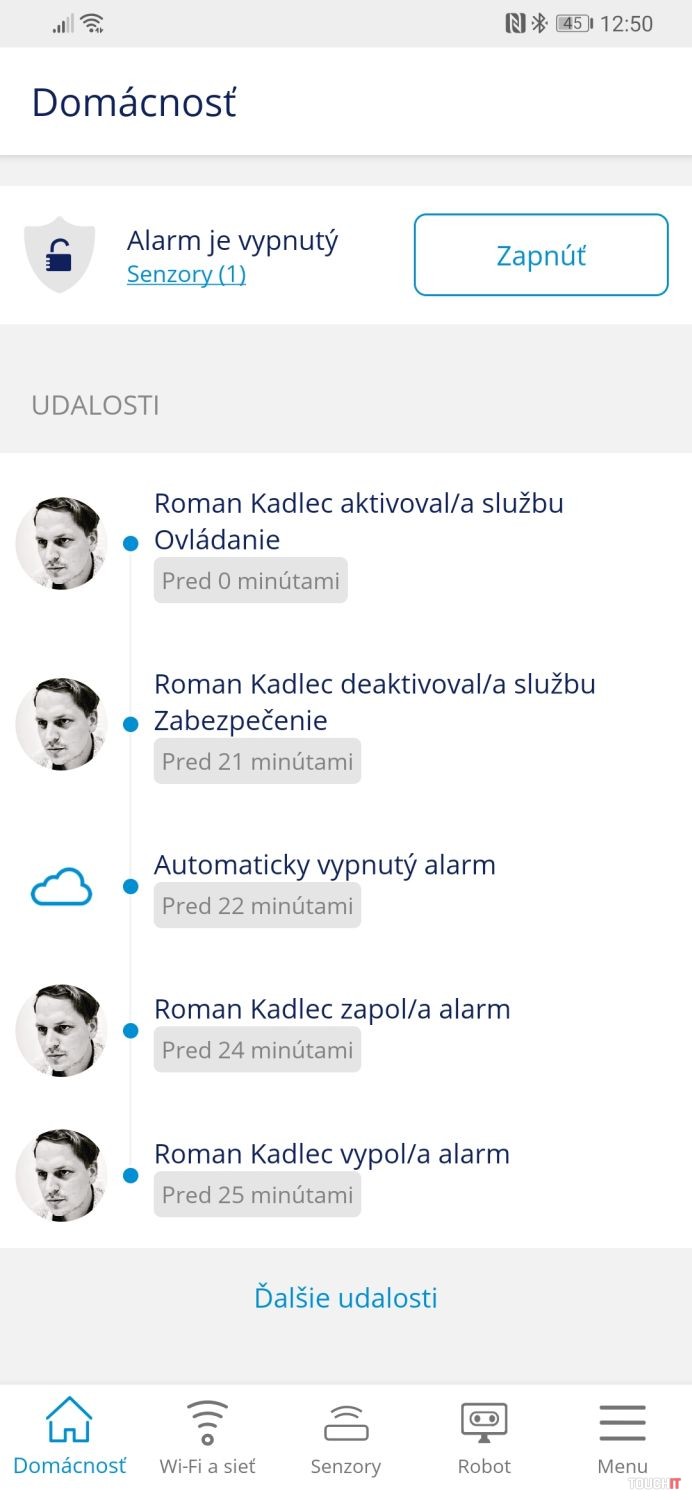Select the Roman Kadlec vypol/a alarm event

[x=332, y=1154]
